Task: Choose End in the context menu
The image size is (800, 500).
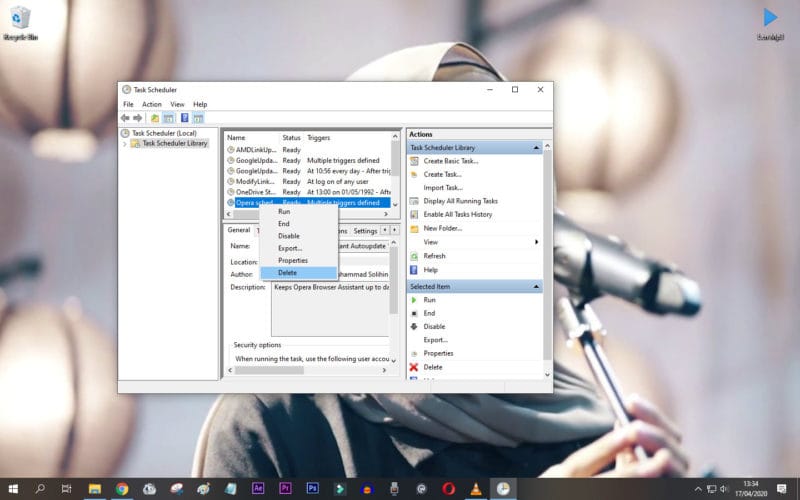Action: pos(299,223)
